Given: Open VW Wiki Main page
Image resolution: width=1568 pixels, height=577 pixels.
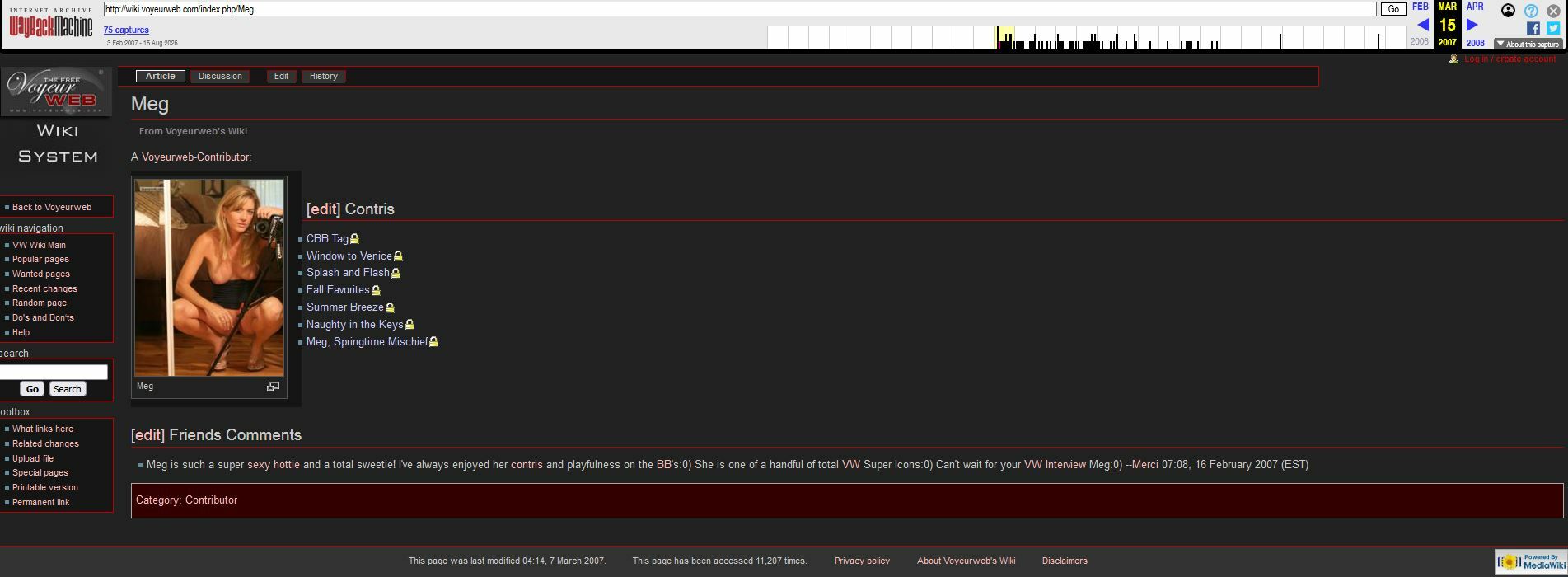Looking at the screenshot, I should tap(39, 245).
